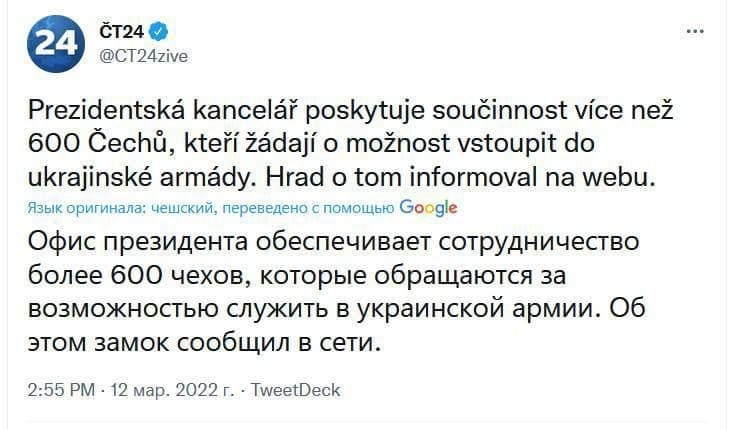732x430 pixels.
Task: Open the ČT24 display name profile
Action: tap(121, 31)
